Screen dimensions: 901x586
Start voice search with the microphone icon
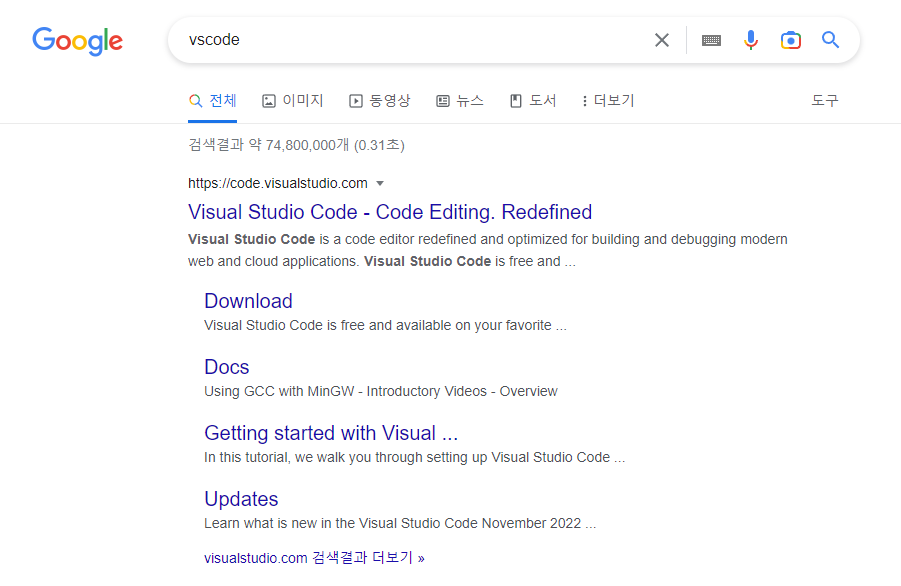(750, 40)
